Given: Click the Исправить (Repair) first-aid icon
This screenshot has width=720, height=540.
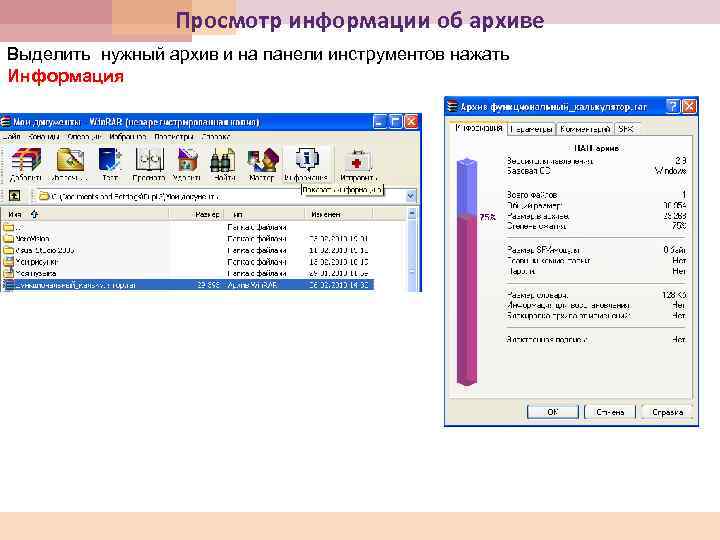Looking at the screenshot, I should coord(359,164).
